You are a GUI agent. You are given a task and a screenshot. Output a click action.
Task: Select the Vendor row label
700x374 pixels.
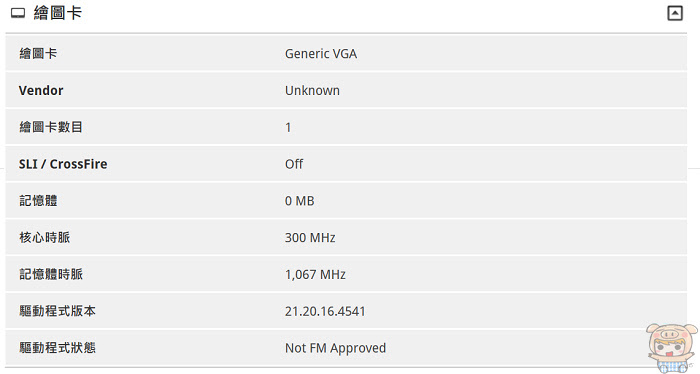(41, 91)
